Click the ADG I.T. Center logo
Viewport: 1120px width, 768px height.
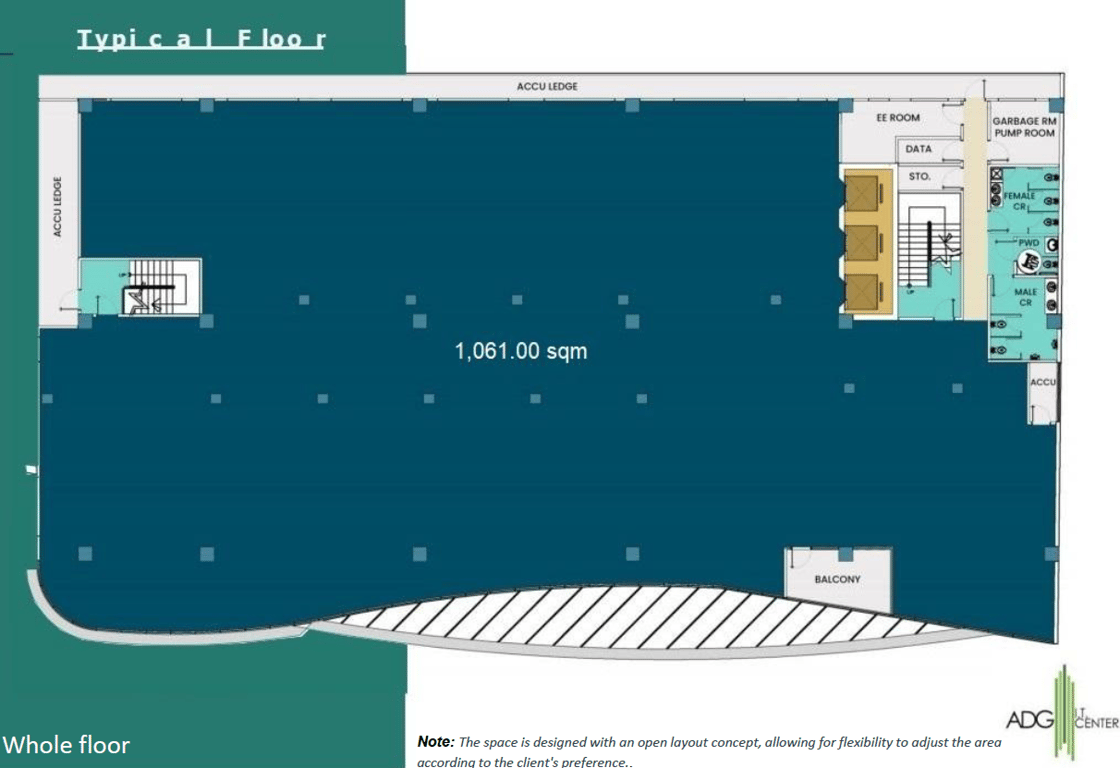(1062, 714)
